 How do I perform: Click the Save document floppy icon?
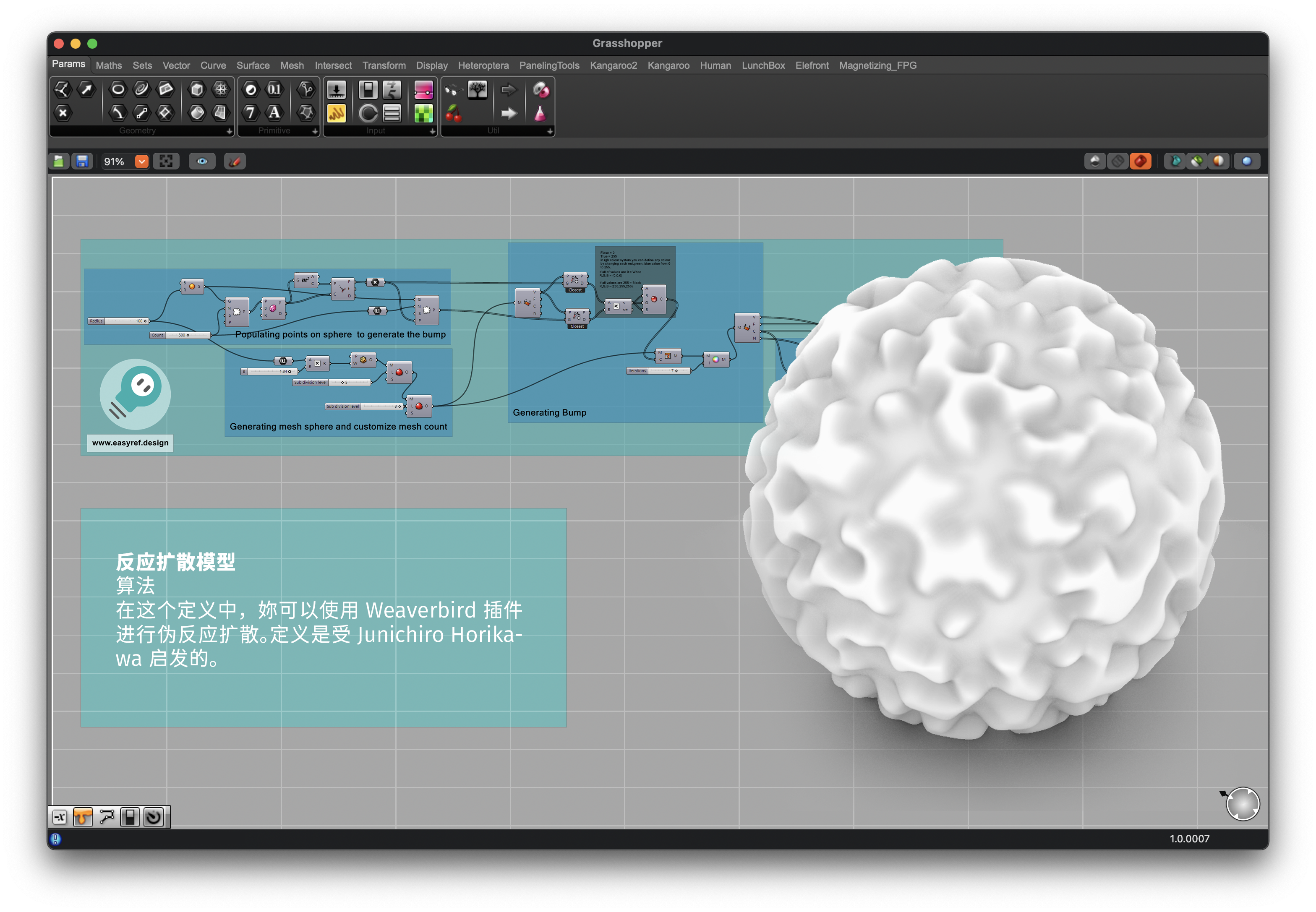[x=82, y=162]
